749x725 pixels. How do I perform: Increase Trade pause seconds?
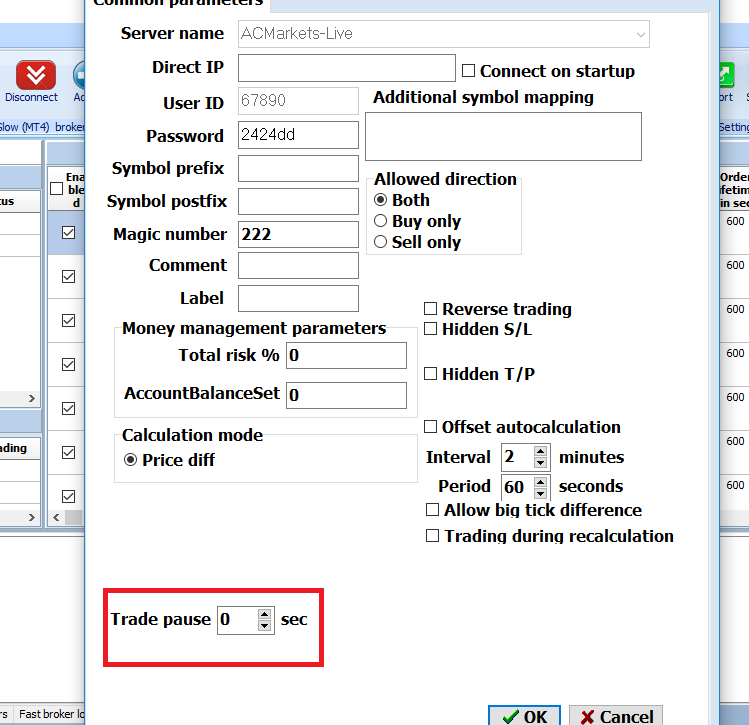click(265, 614)
